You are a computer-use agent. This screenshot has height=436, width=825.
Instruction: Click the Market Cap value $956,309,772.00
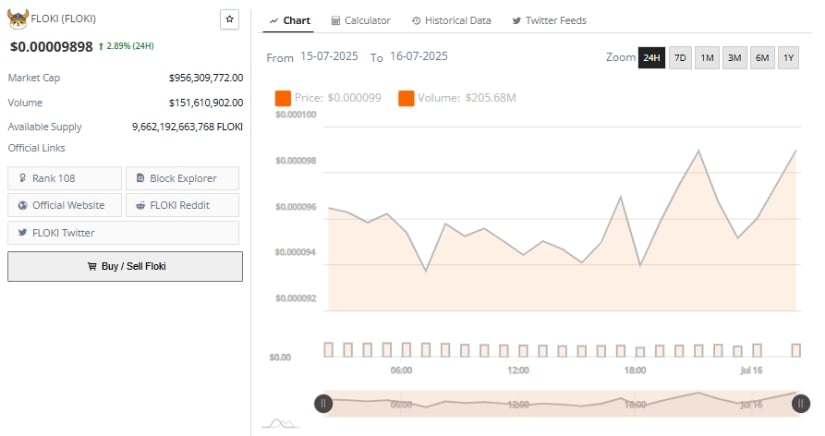(206, 78)
